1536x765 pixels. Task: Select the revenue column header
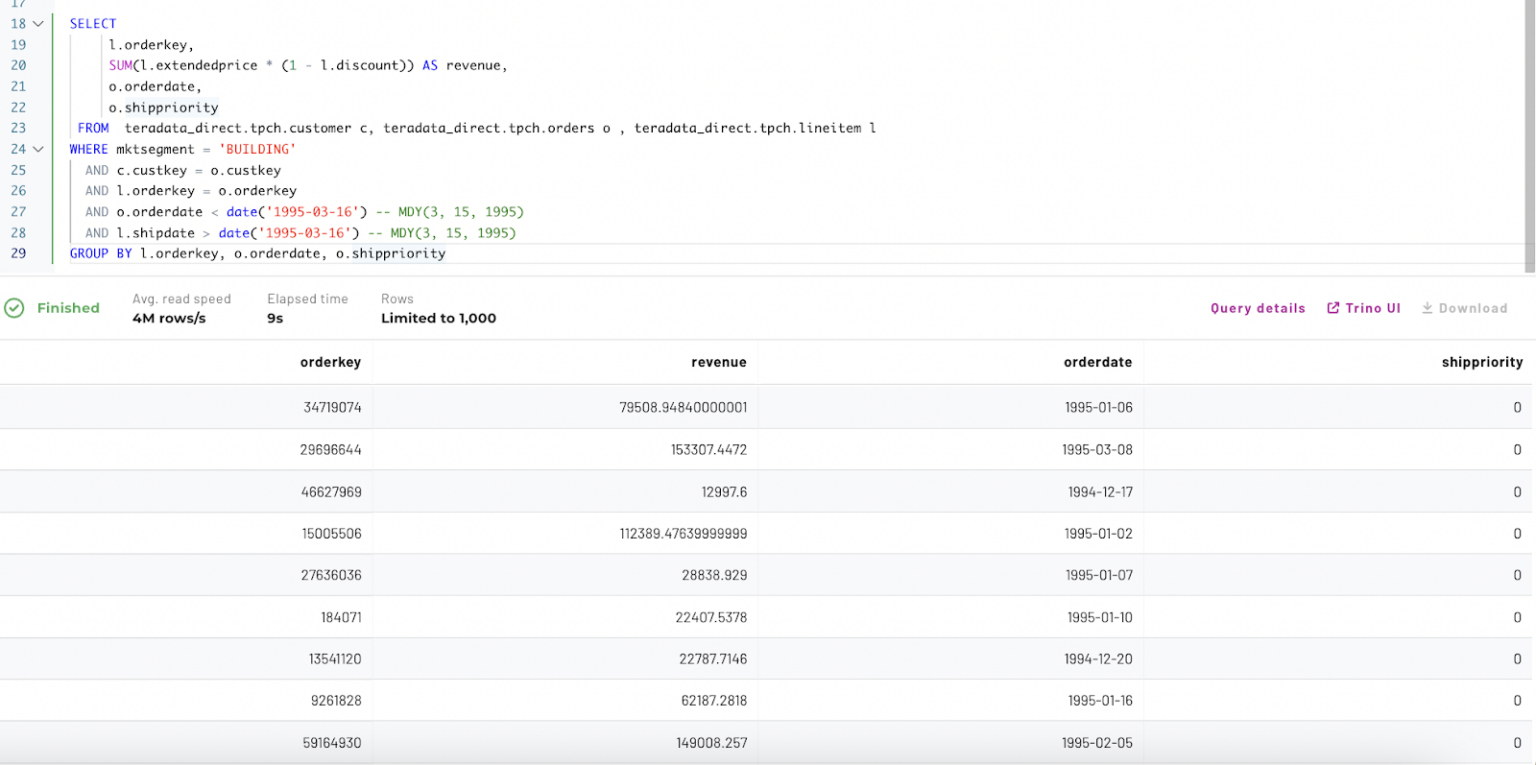718,362
